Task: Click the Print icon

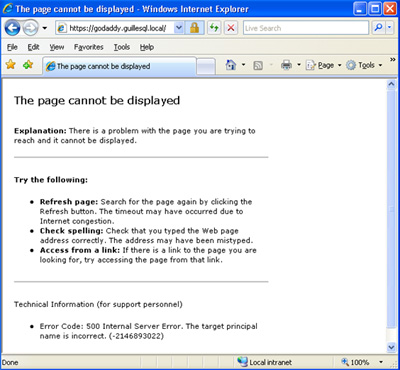Action: [286, 65]
